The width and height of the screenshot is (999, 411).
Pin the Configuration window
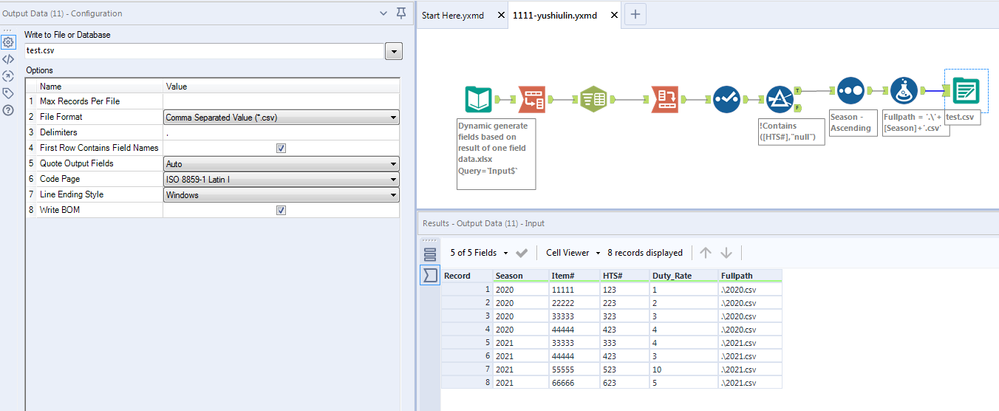tap(401, 13)
